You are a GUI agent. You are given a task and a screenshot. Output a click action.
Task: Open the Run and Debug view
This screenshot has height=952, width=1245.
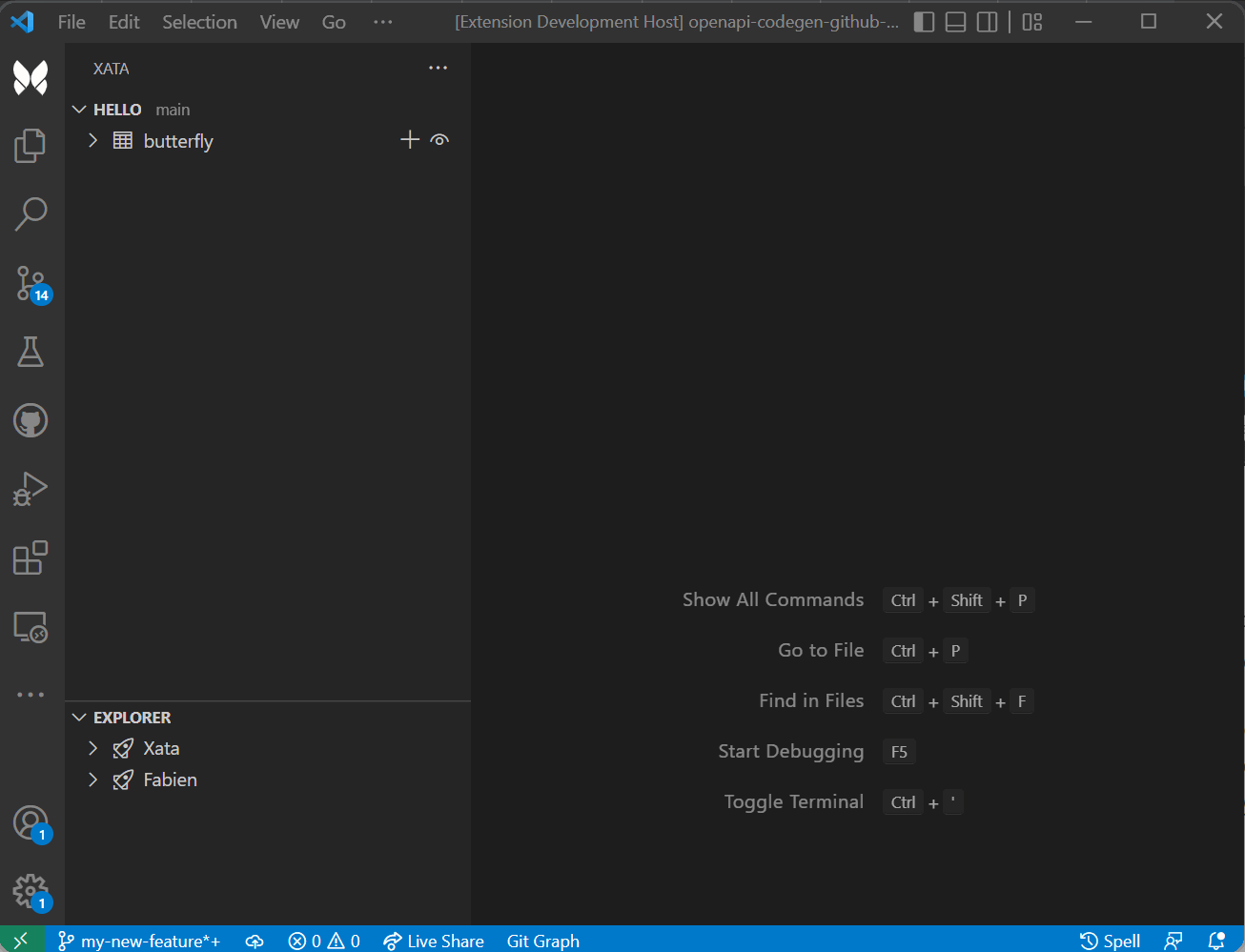click(31, 489)
